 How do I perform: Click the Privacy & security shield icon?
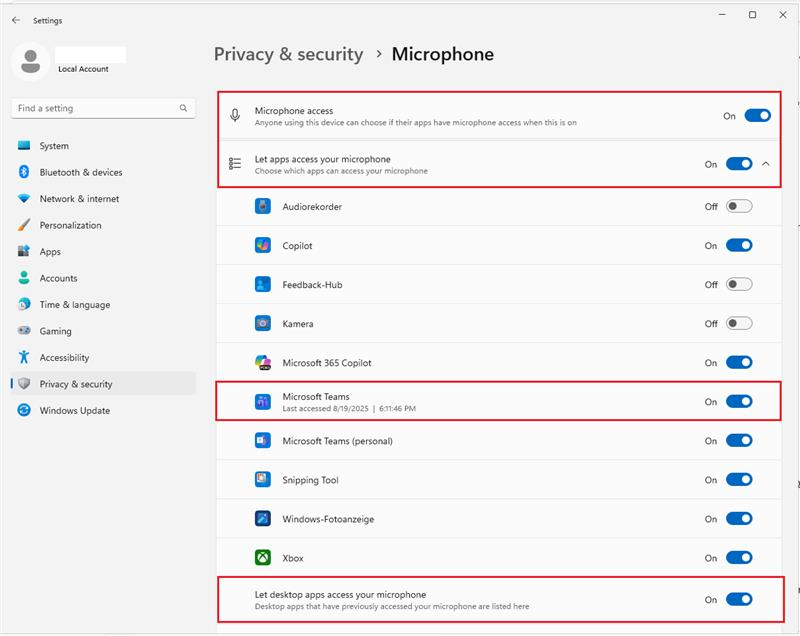pyautogui.click(x=24, y=384)
